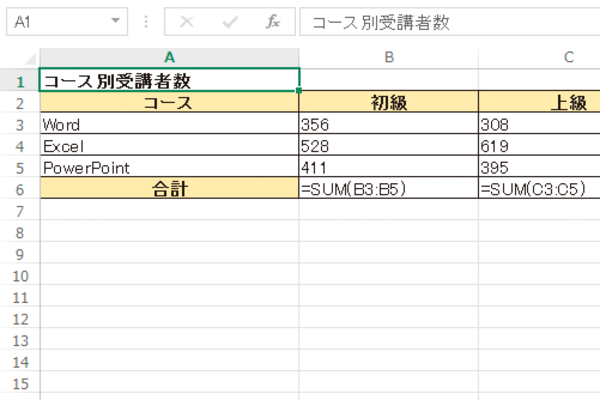Screen dimensions: 600x400
Task: Select the column A header
Action: pos(169,58)
